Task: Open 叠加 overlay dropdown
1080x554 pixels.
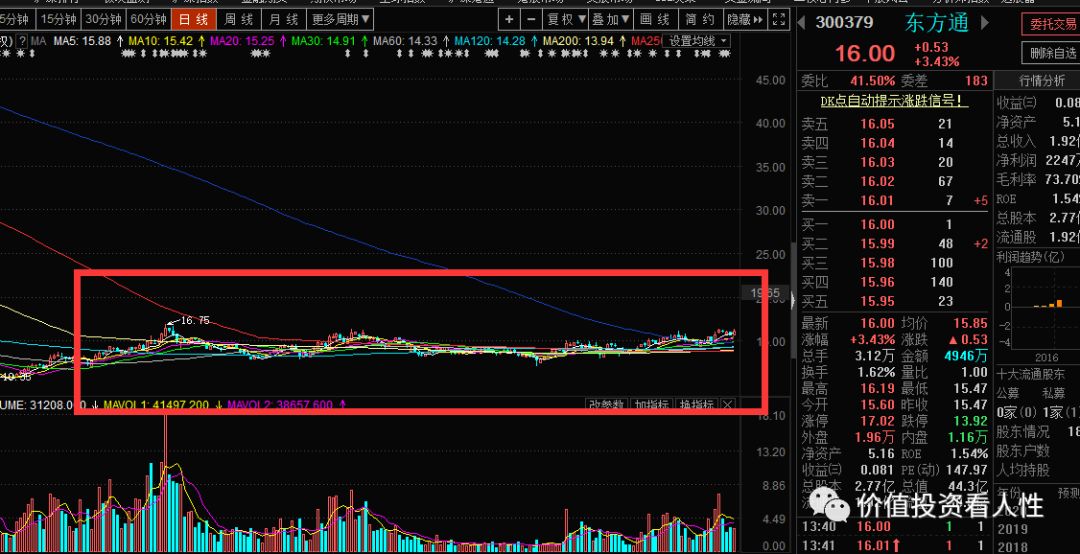Action: coord(611,19)
